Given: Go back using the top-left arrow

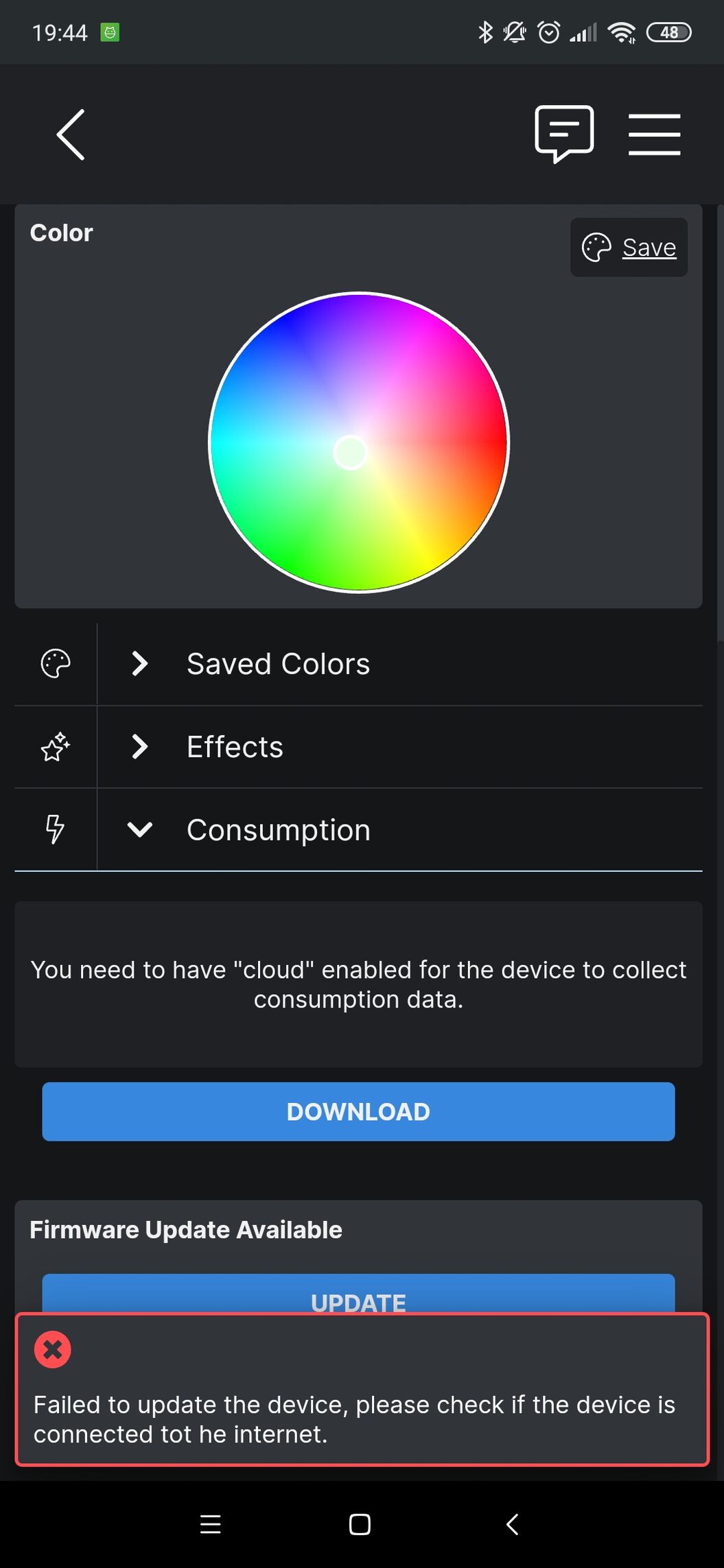Looking at the screenshot, I should [71, 134].
